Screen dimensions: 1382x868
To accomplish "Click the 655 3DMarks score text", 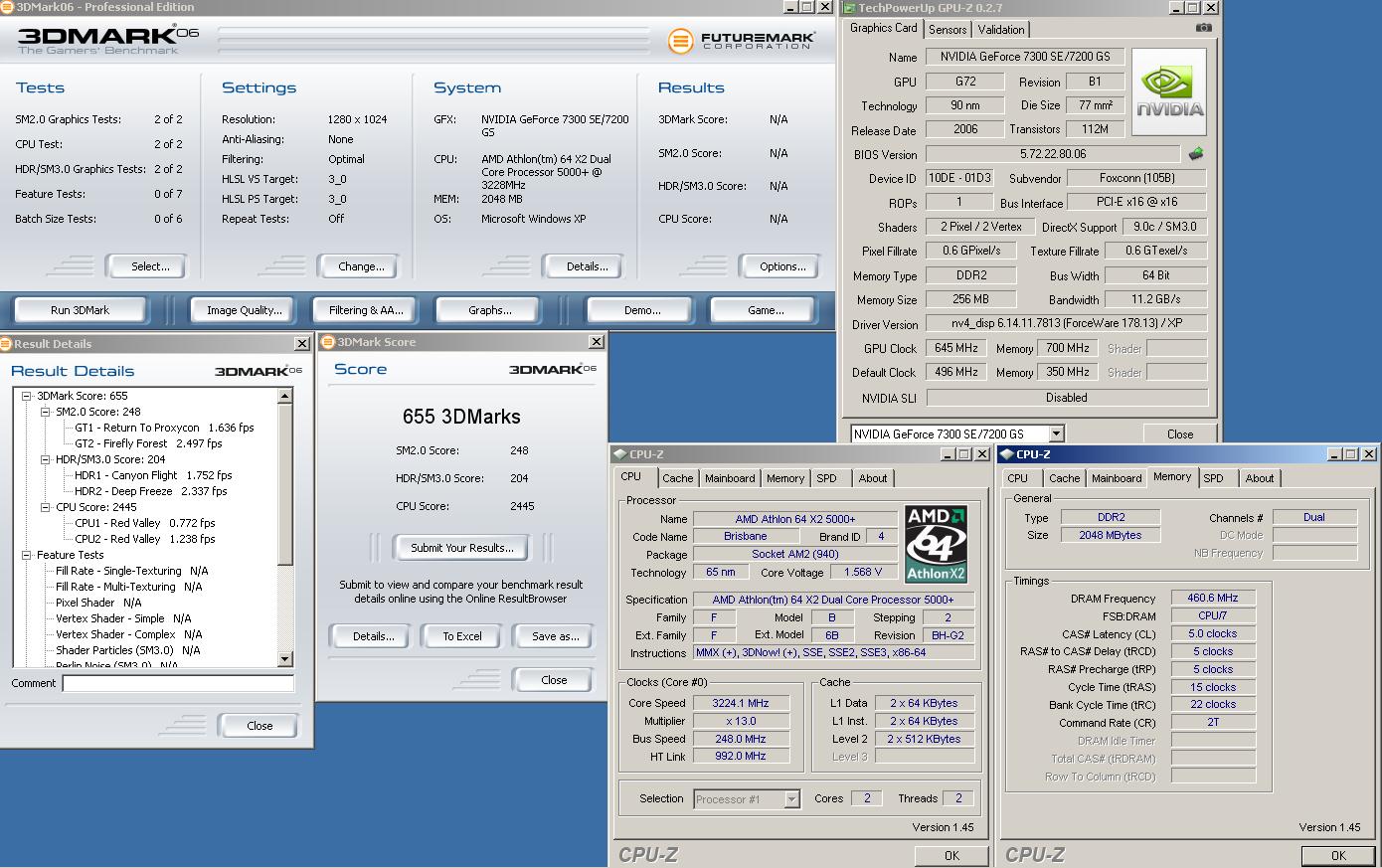I will [461, 417].
